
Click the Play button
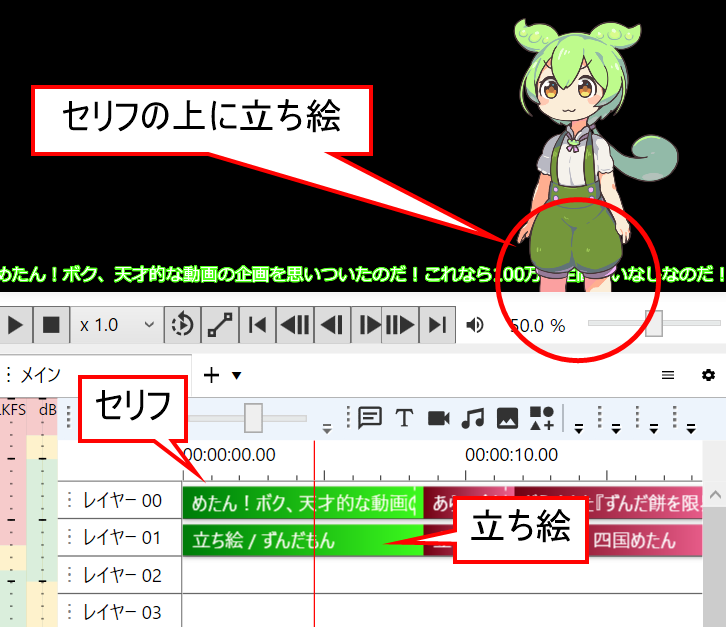15,325
